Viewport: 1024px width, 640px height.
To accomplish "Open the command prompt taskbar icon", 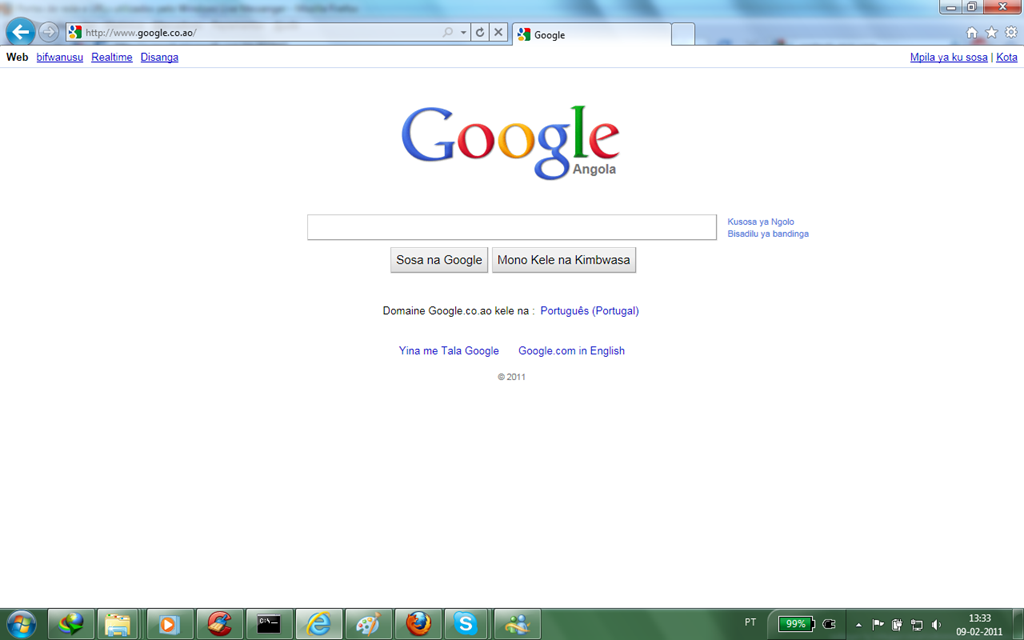I will (268, 624).
